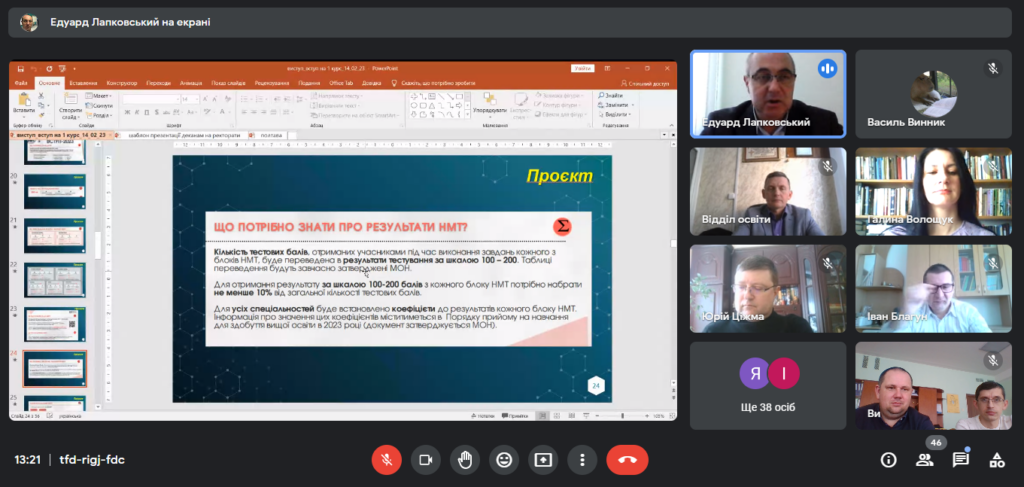The width and height of the screenshot is (1024, 487).
Task: Open the chat with everyone panel
Action: (x=961, y=460)
